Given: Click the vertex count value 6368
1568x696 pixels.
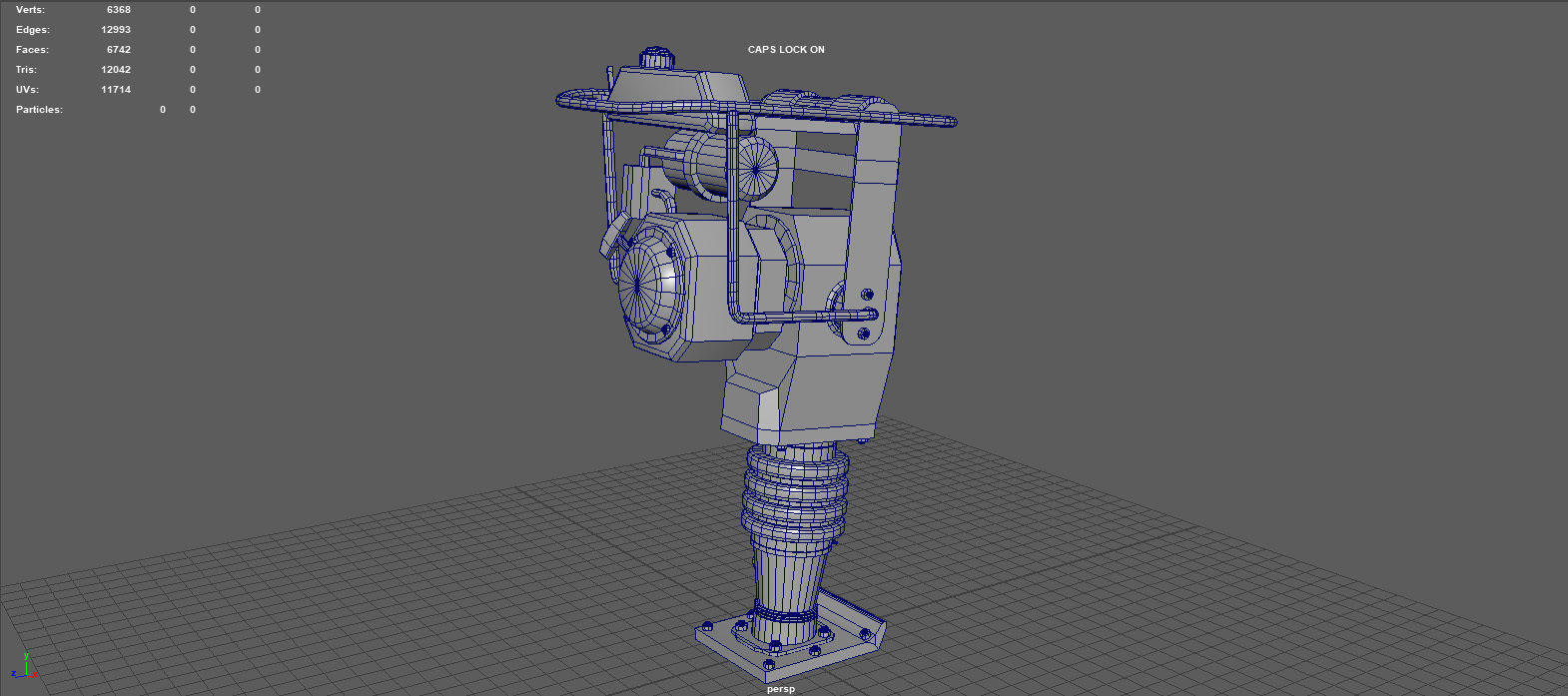Looking at the screenshot, I should click(x=119, y=10).
